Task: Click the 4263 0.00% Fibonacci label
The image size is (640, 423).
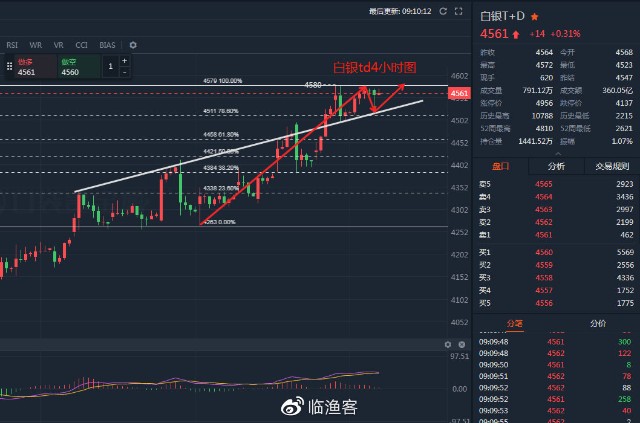Action: point(219,222)
